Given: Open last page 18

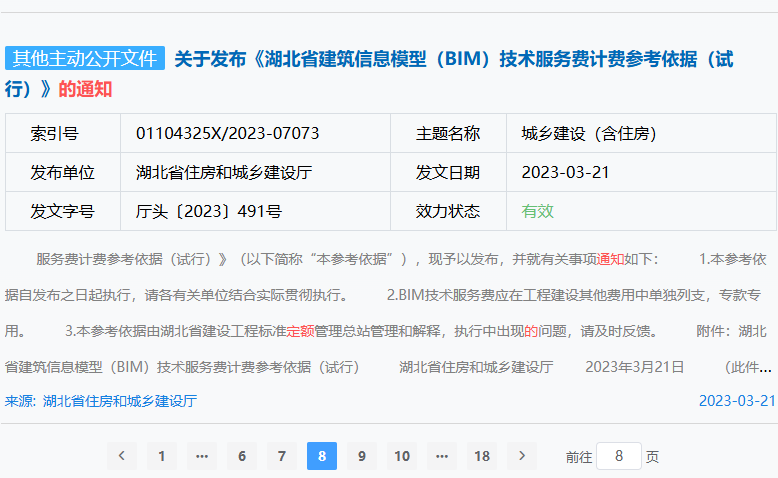Looking at the screenshot, I should pyautogui.click(x=482, y=456).
